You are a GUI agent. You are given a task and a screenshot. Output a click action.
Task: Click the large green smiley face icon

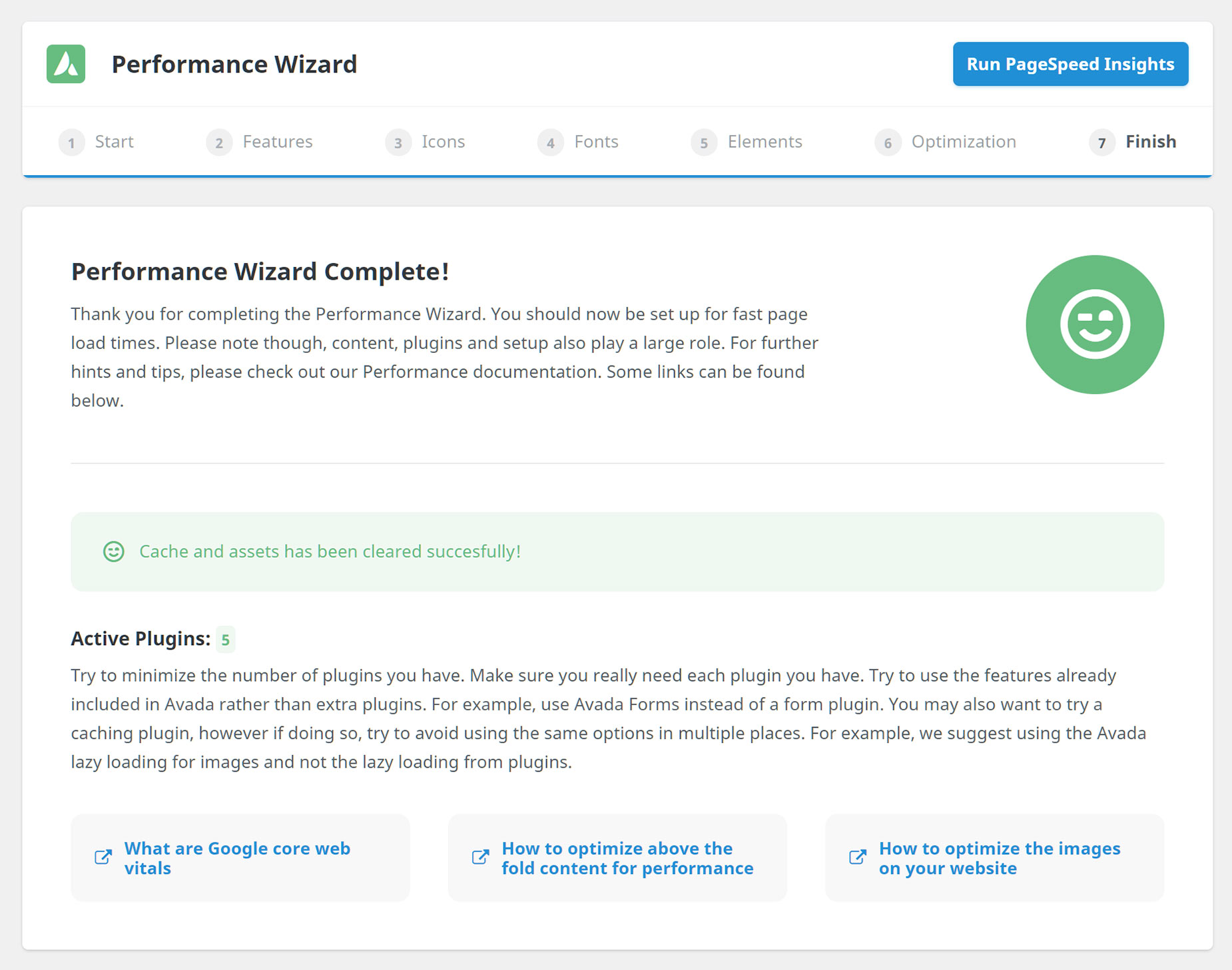(1095, 324)
